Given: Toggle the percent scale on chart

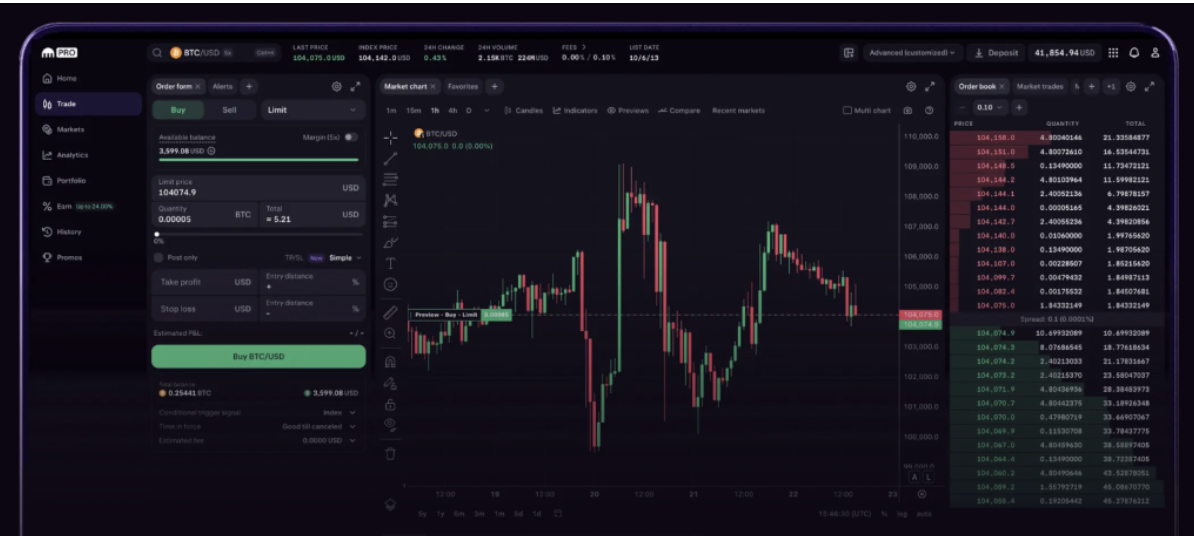Looking at the screenshot, I should 884,514.
